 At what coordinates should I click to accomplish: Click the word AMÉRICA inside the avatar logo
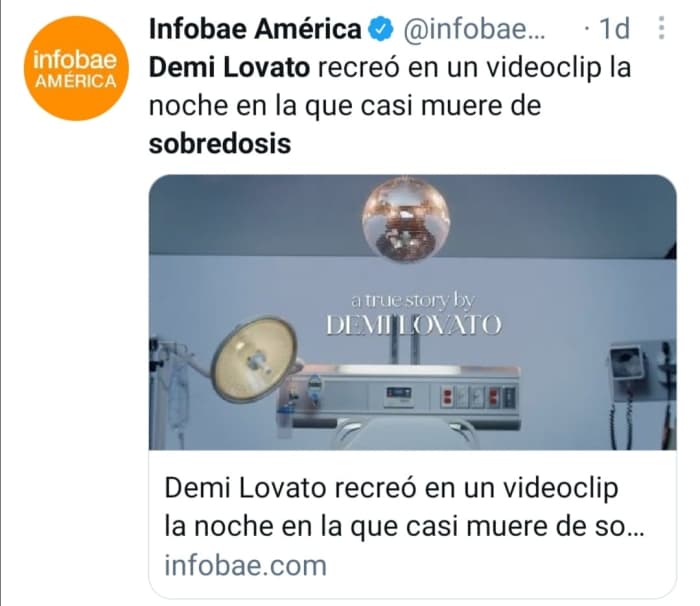click(x=75, y=82)
